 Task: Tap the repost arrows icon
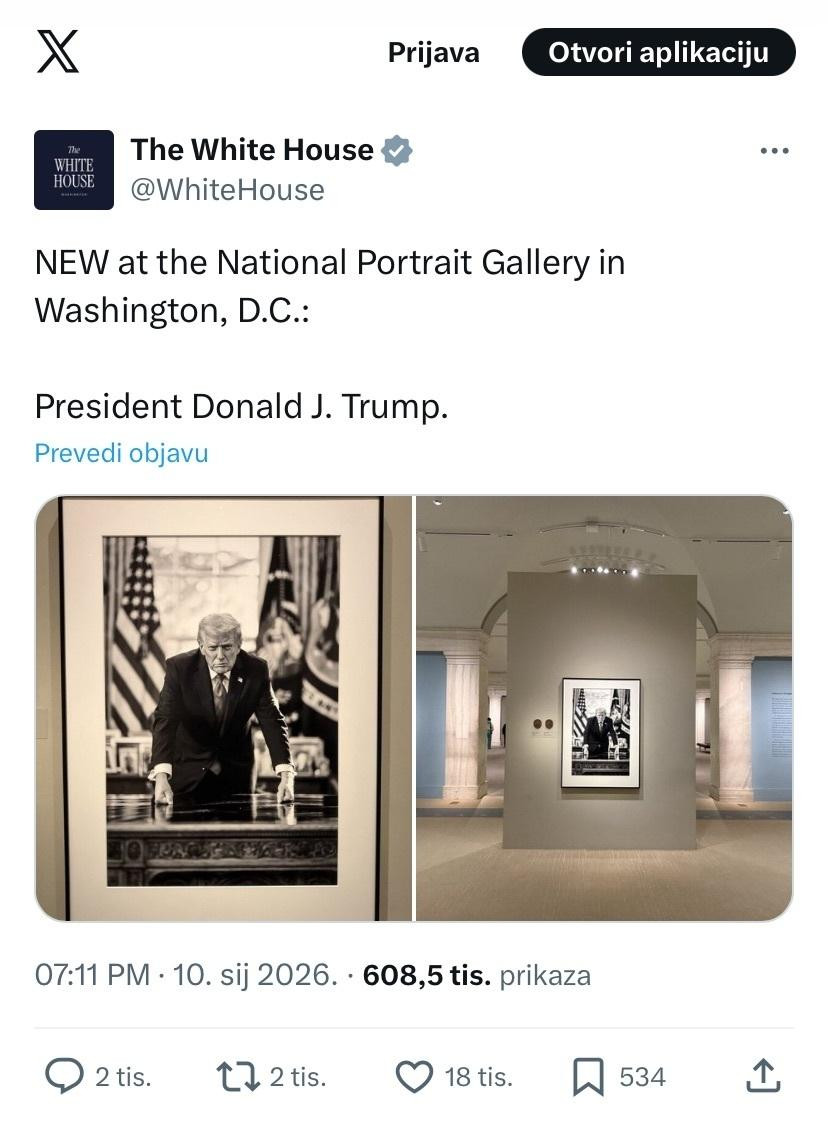point(237,1076)
